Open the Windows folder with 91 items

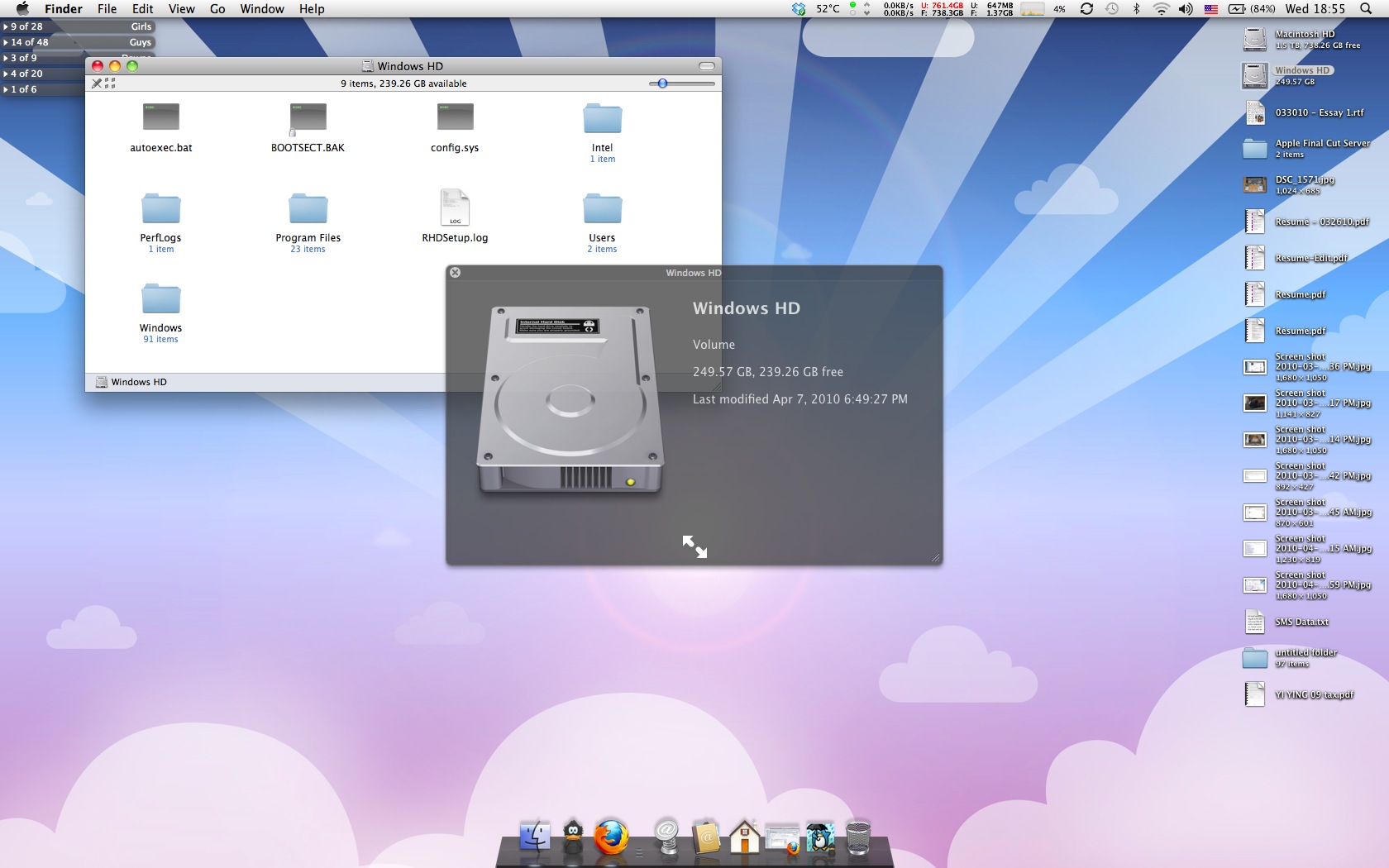click(161, 298)
